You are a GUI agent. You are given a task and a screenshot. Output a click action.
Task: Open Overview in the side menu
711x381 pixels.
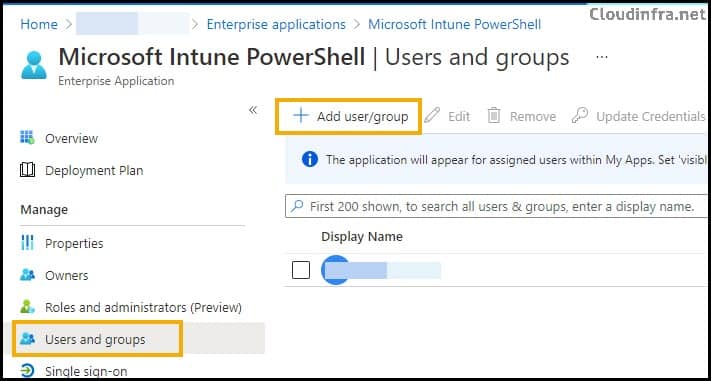tap(72, 138)
